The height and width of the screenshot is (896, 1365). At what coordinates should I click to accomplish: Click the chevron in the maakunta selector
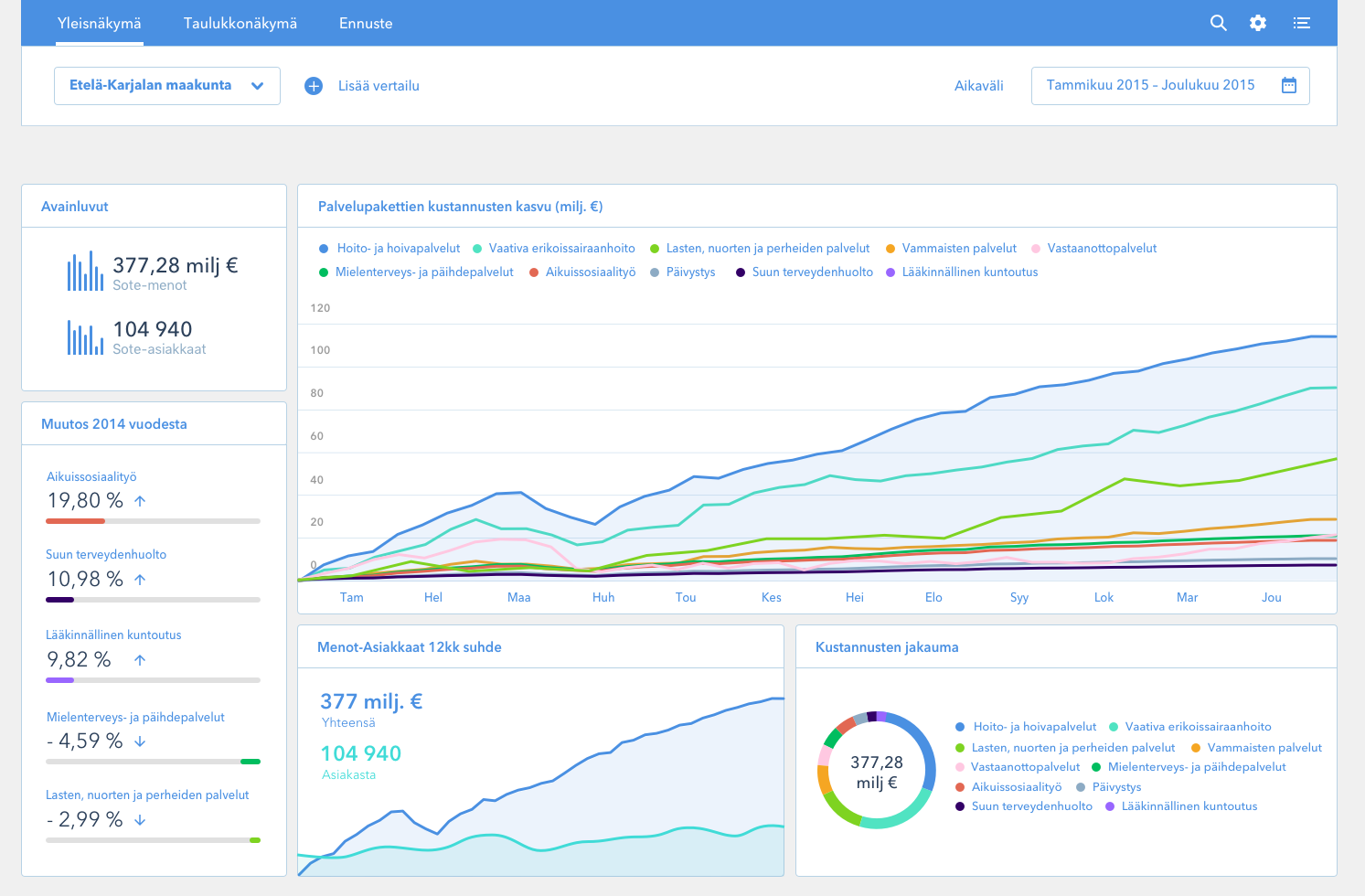coord(258,86)
